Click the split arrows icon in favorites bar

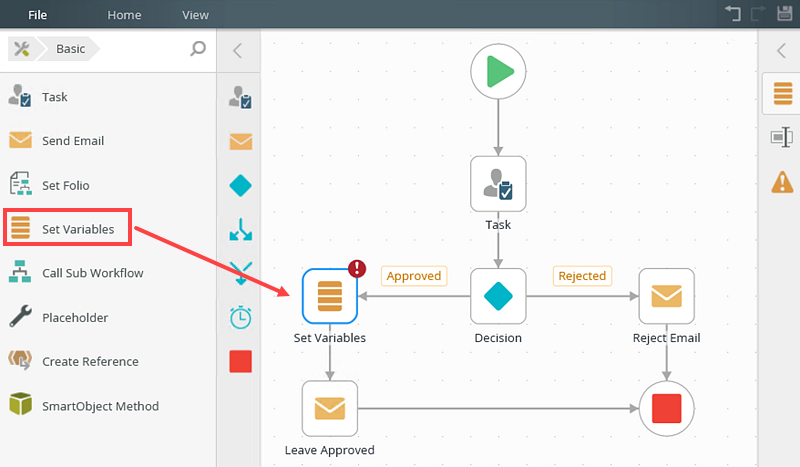click(x=240, y=229)
